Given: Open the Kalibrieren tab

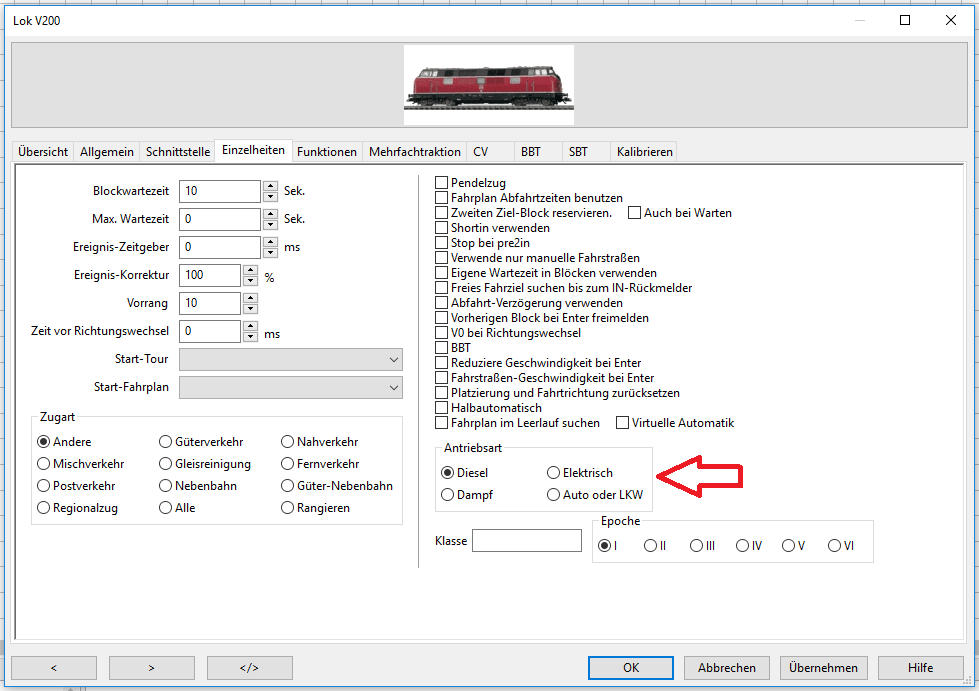Looking at the screenshot, I should [645, 152].
